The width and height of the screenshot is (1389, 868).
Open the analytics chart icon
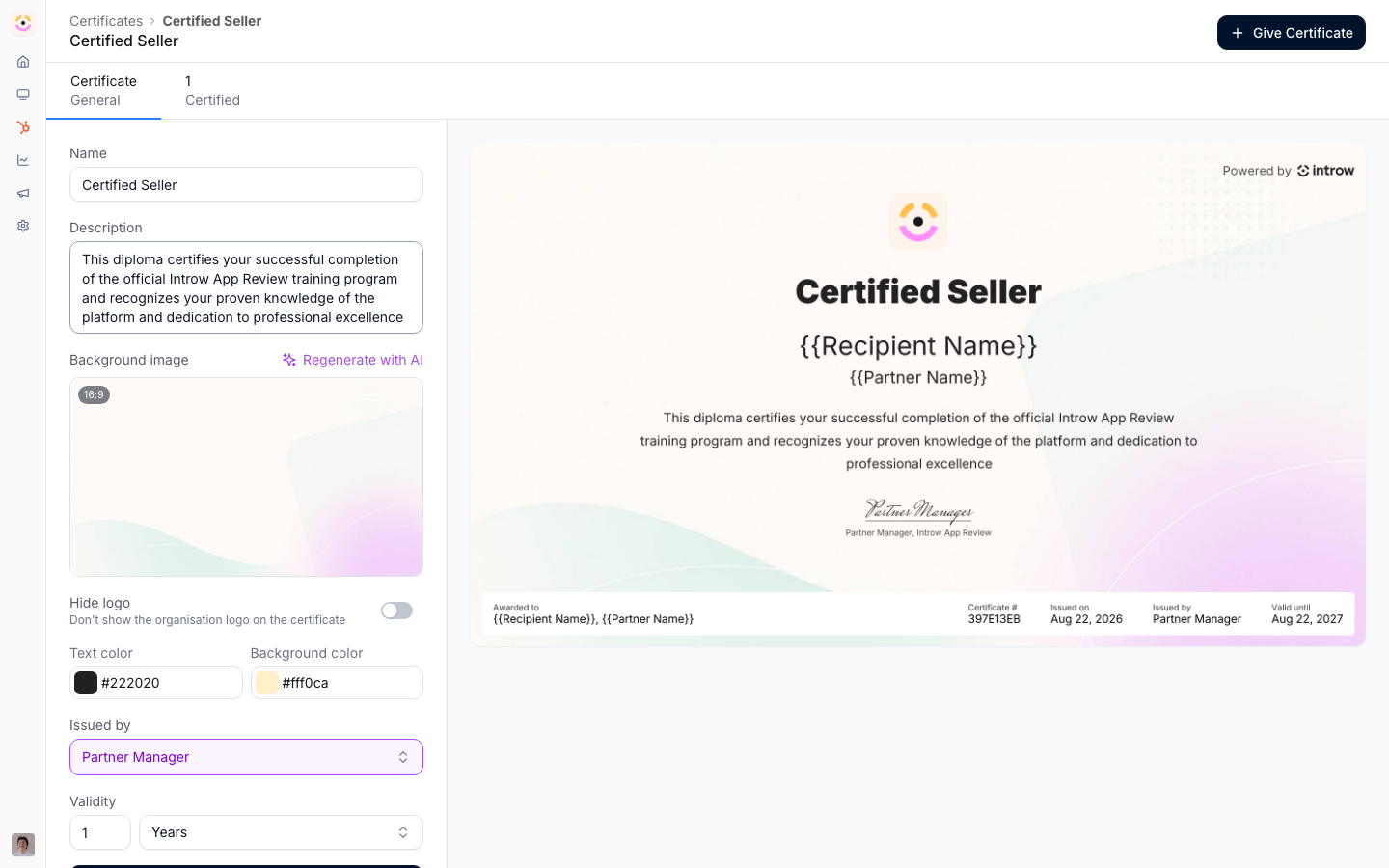tap(23, 160)
